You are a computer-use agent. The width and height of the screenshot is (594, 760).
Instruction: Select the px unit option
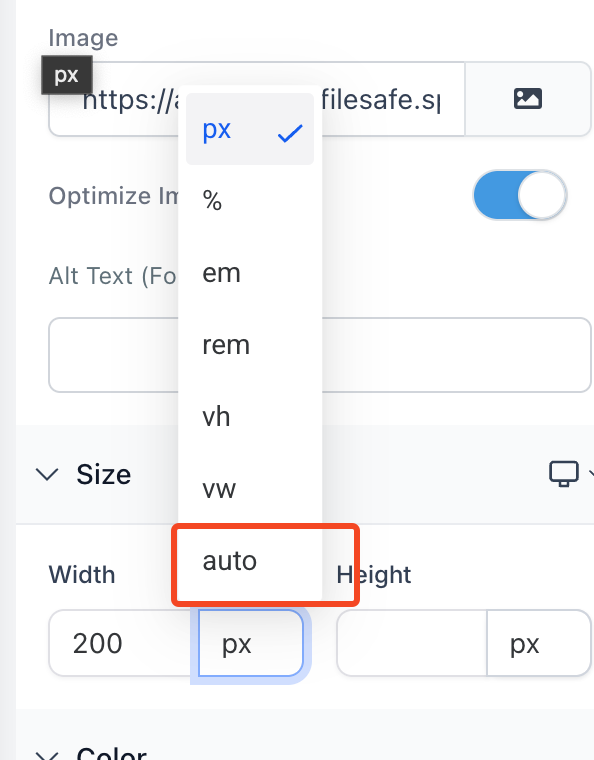[250, 129]
